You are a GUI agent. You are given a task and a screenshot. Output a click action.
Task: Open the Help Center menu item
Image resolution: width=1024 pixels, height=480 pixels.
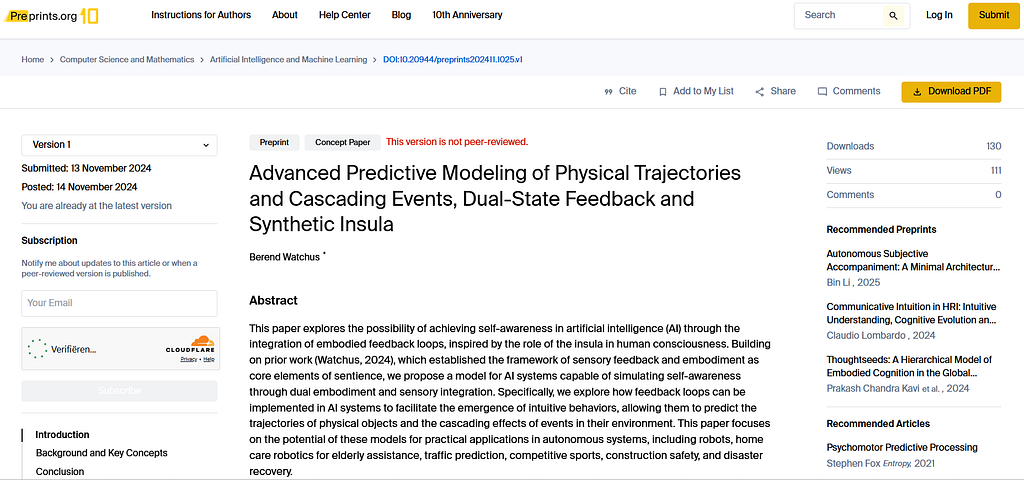344,15
